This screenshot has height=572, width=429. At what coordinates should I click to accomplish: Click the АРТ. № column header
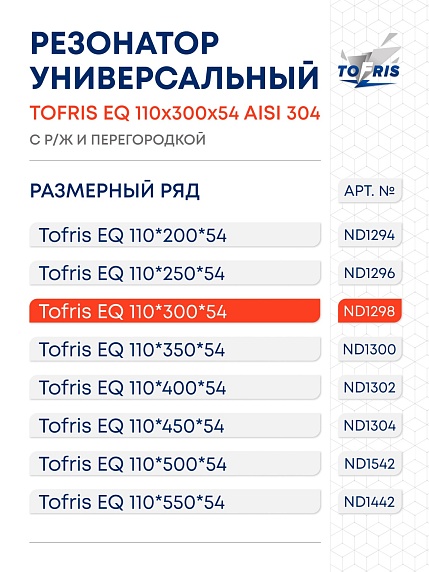370,190
